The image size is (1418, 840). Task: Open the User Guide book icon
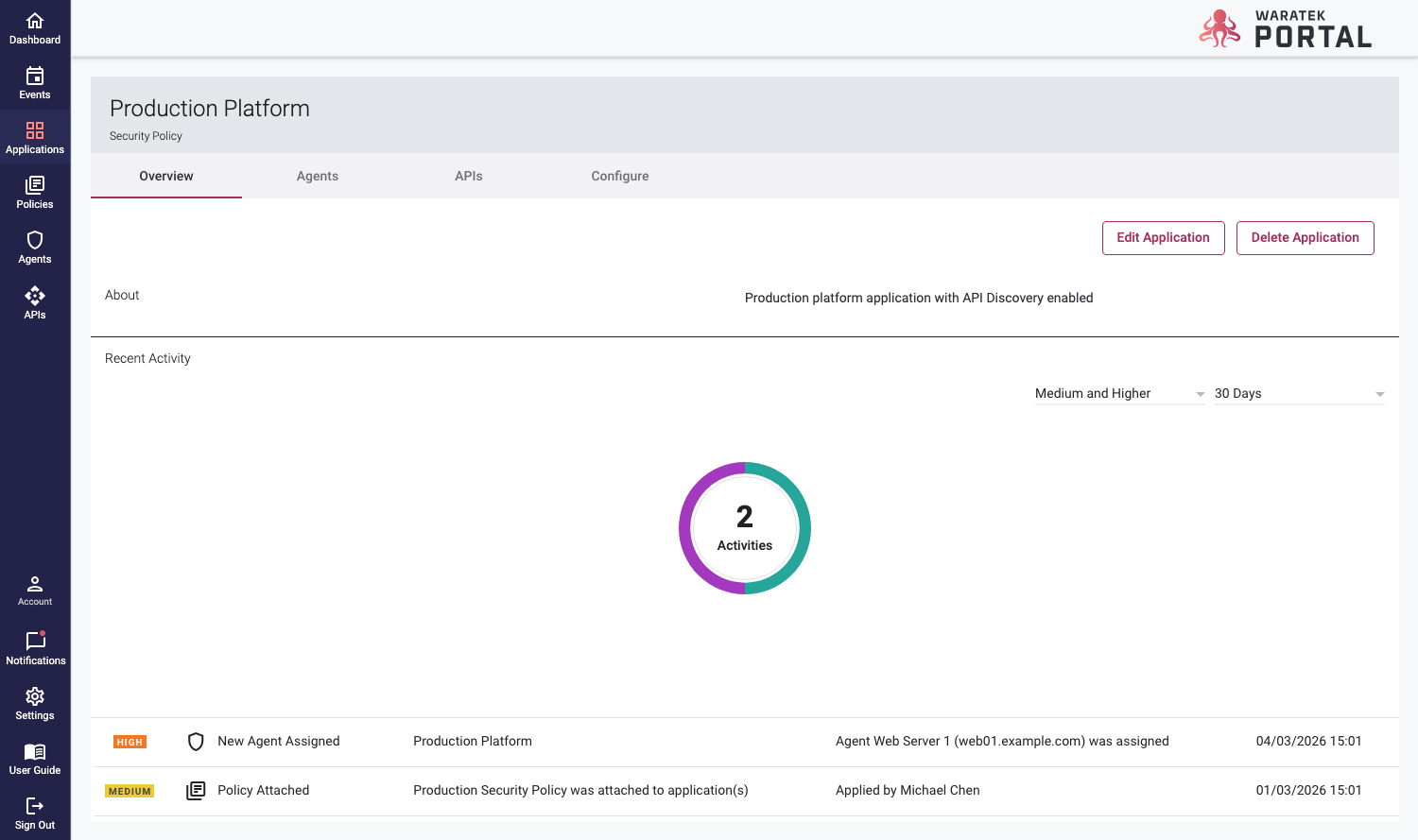coord(35,758)
